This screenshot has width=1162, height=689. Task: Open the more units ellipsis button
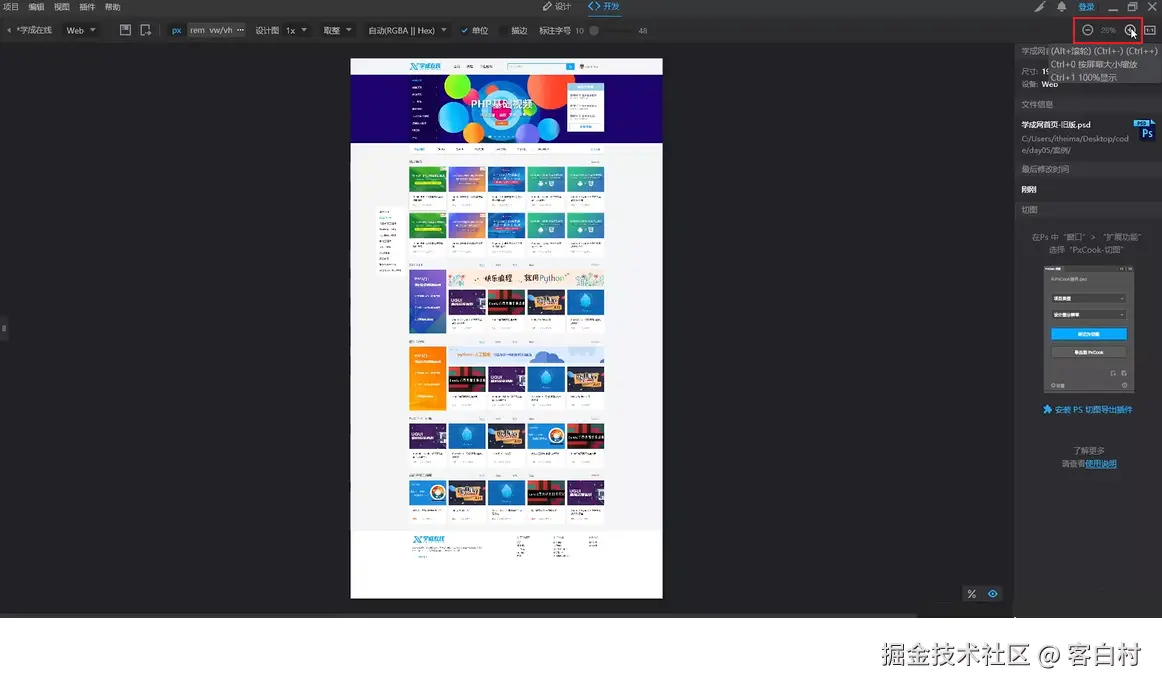click(240, 30)
